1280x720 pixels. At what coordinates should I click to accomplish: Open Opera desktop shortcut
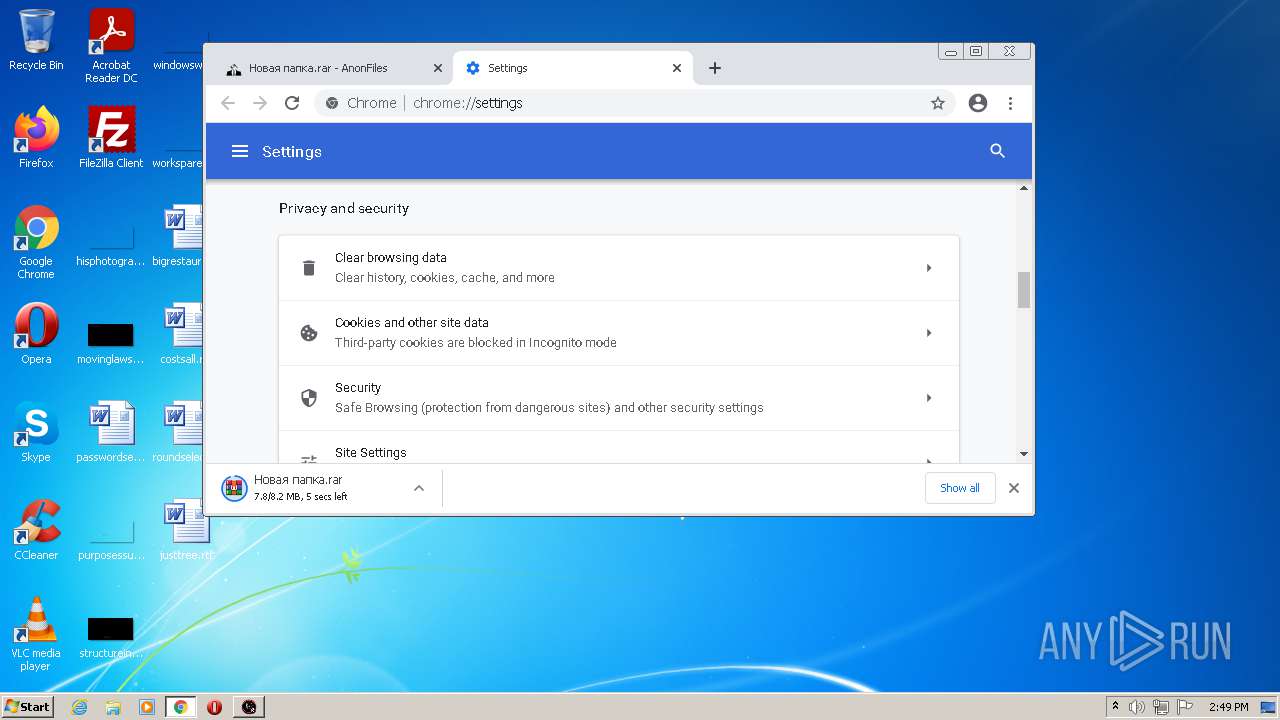click(36, 334)
